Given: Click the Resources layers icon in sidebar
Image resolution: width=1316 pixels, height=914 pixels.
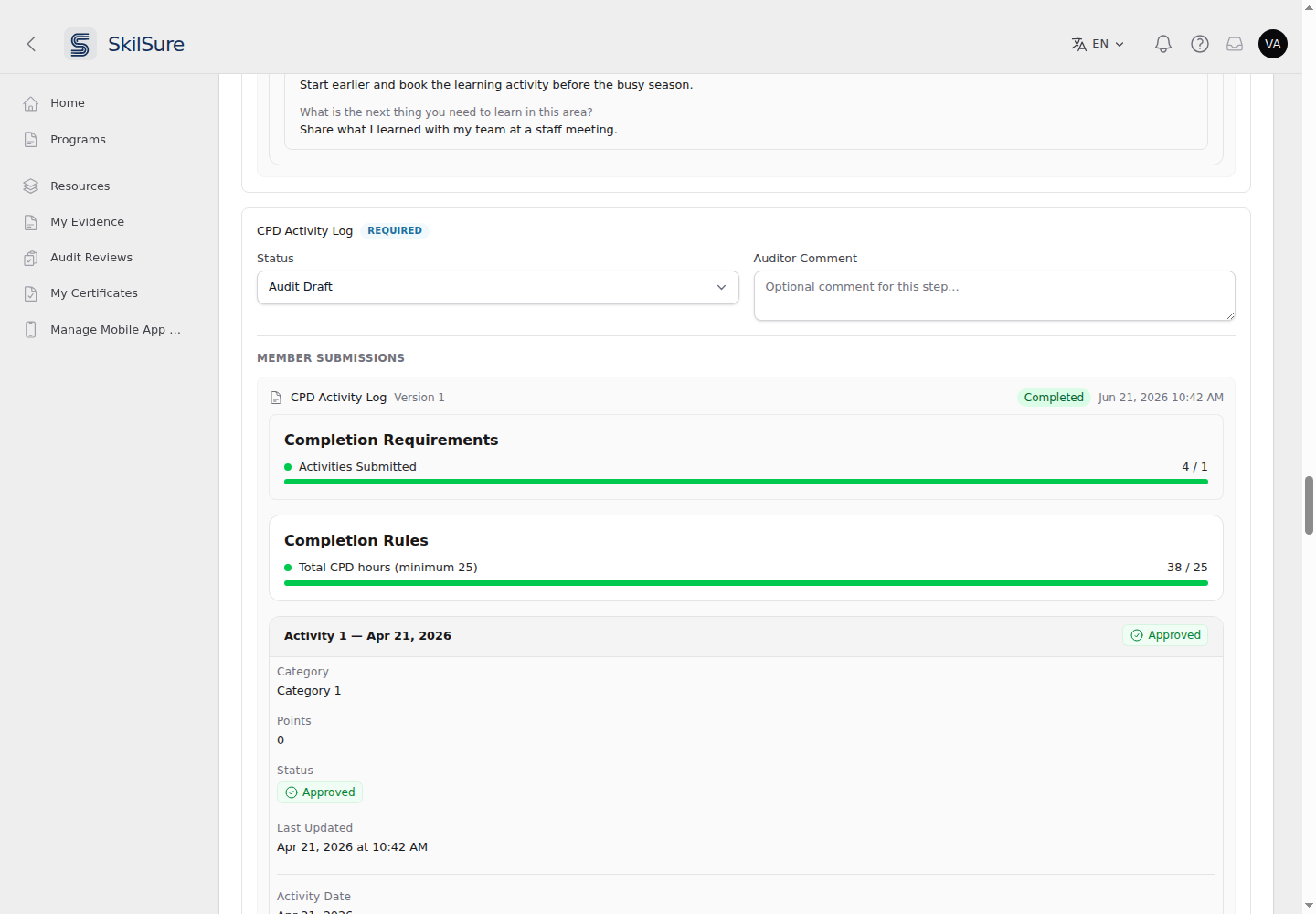Looking at the screenshot, I should click(x=31, y=186).
